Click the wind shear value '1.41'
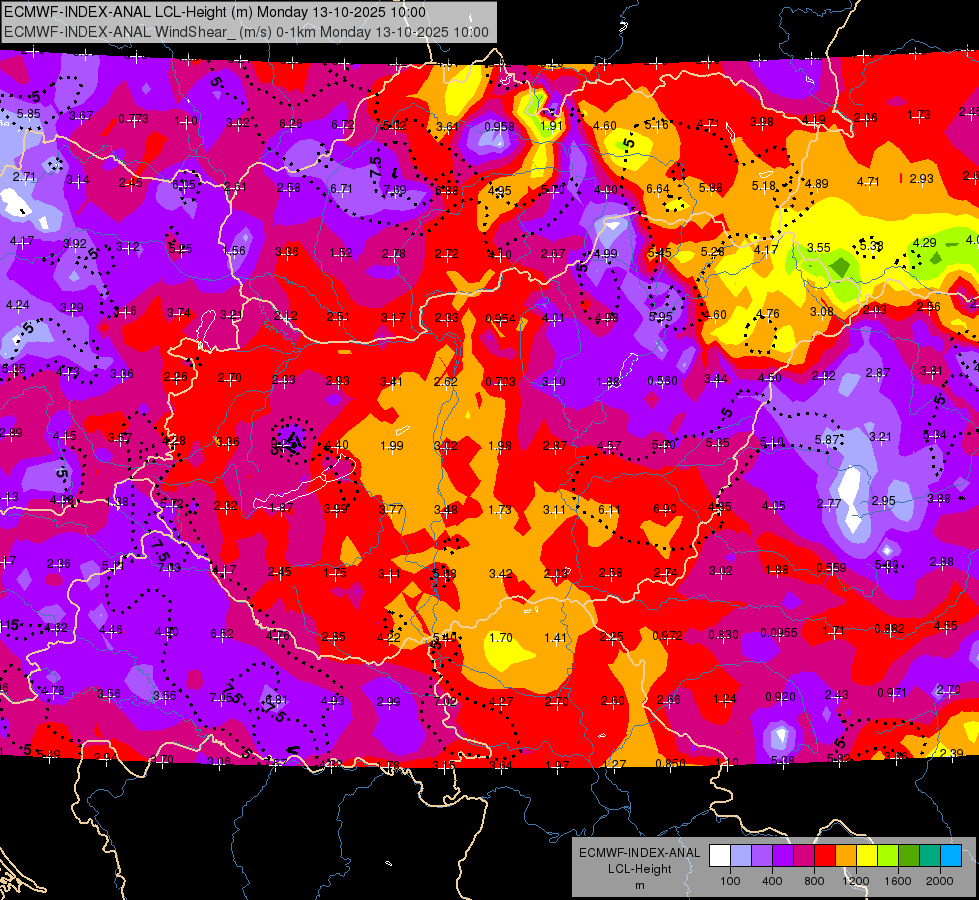The height and width of the screenshot is (900, 979). pyautogui.click(x=555, y=638)
